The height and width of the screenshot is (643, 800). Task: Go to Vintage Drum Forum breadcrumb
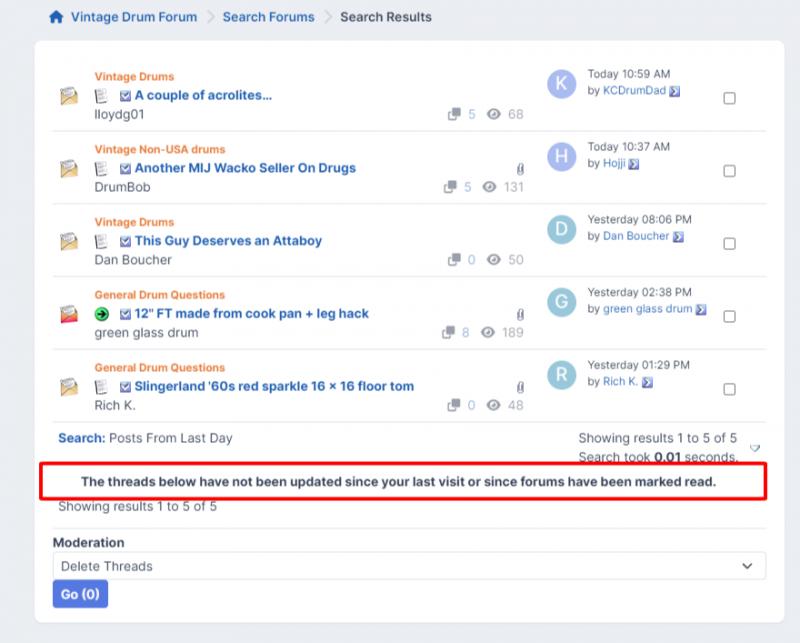tap(134, 17)
